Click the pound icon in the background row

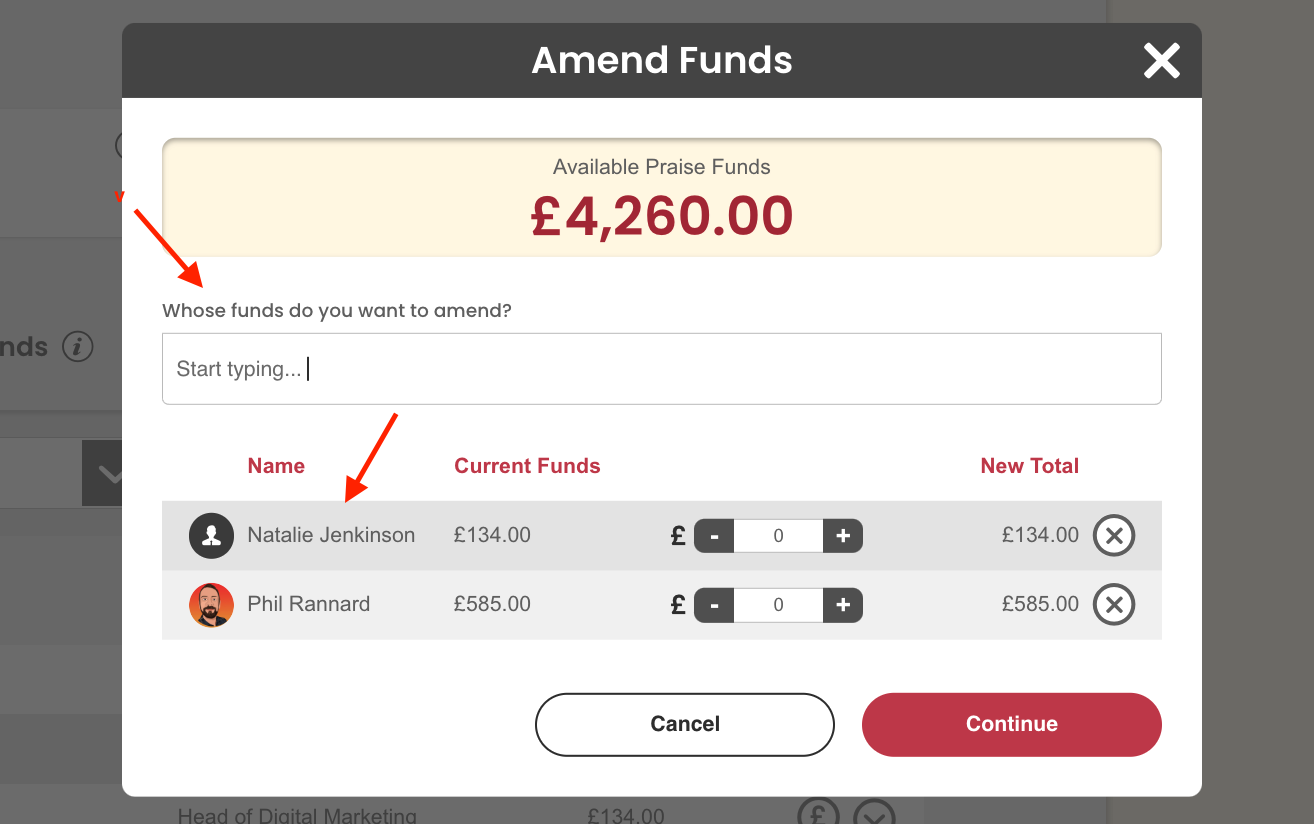pyautogui.click(x=818, y=814)
